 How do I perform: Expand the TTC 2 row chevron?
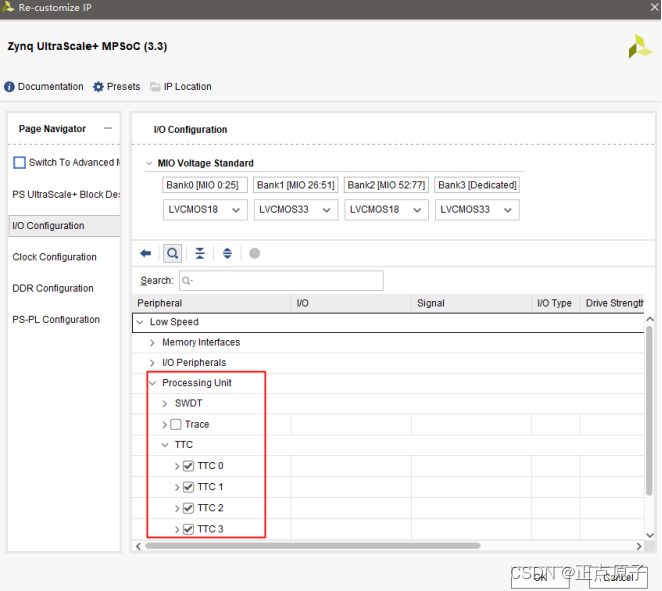click(x=177, y=508)
